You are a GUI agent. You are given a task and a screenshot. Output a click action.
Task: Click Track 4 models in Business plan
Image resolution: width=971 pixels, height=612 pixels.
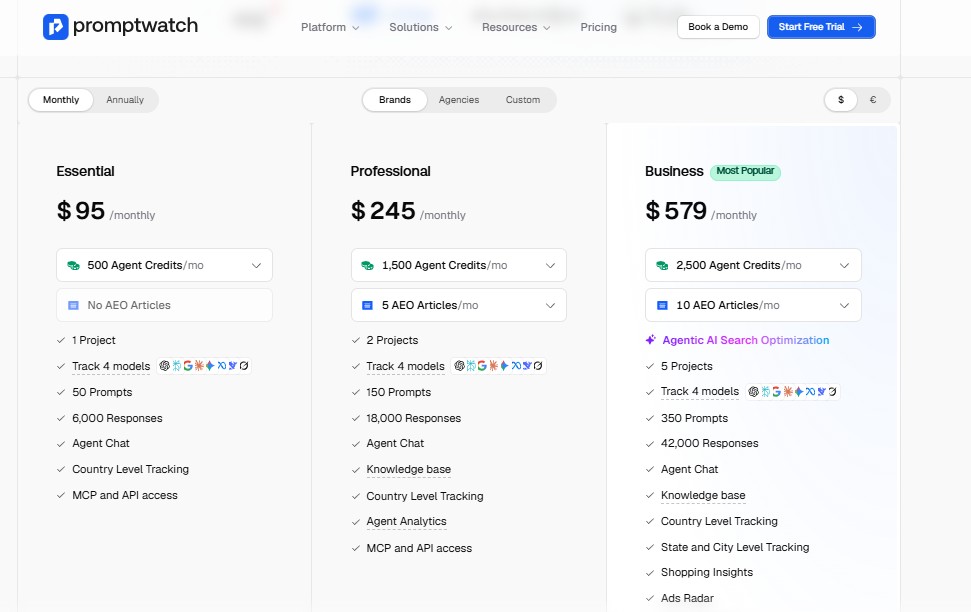point(700,391)
